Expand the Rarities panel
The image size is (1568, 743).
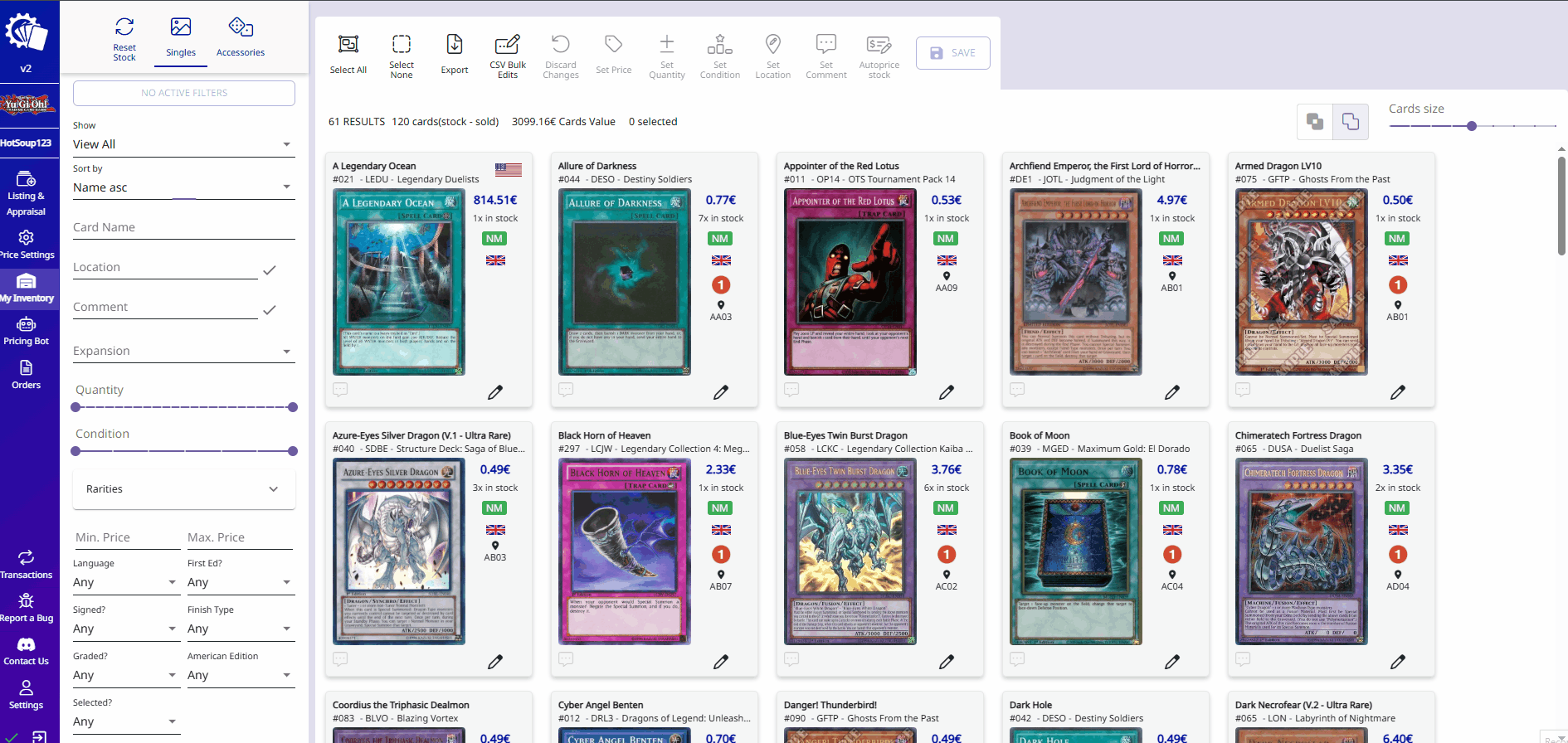click(x=184, y=489)
